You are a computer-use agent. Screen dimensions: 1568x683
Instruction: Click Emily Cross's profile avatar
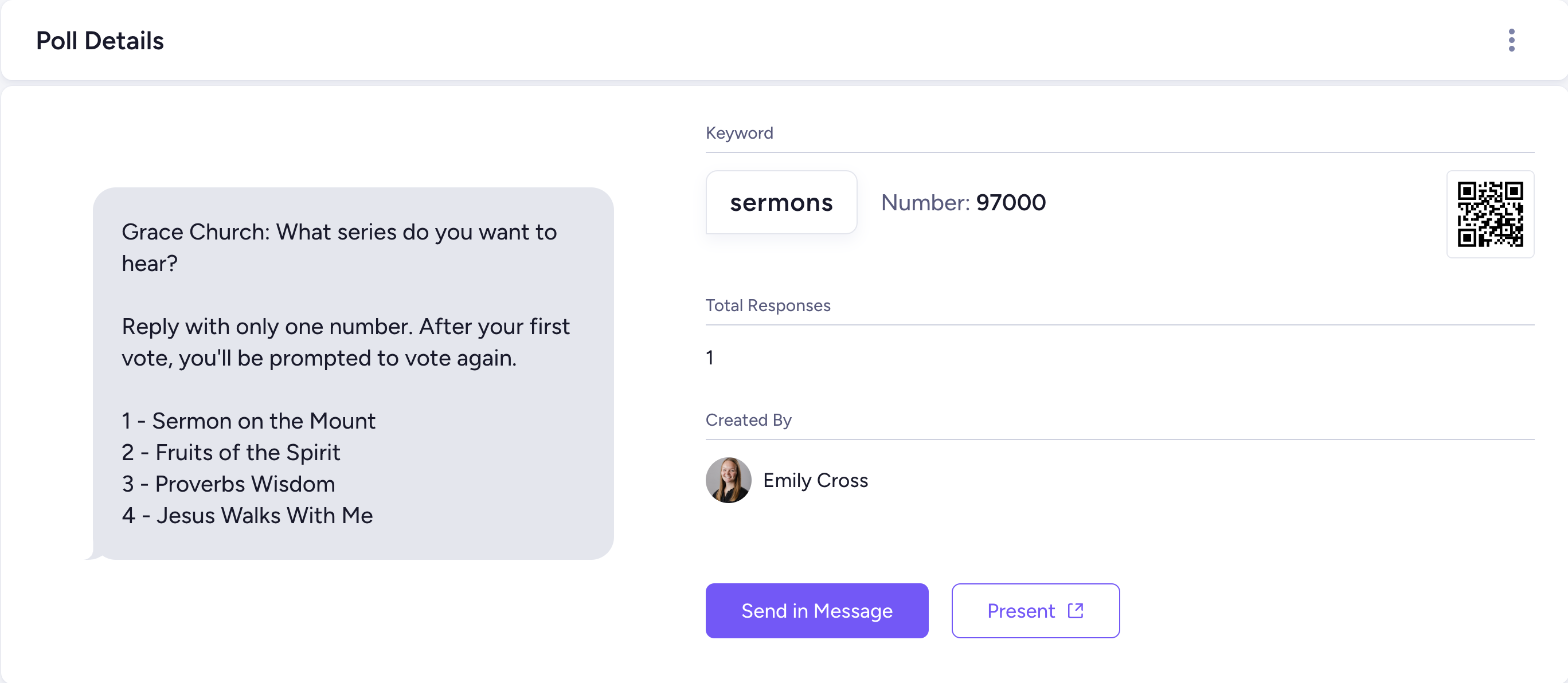point(728,480)
